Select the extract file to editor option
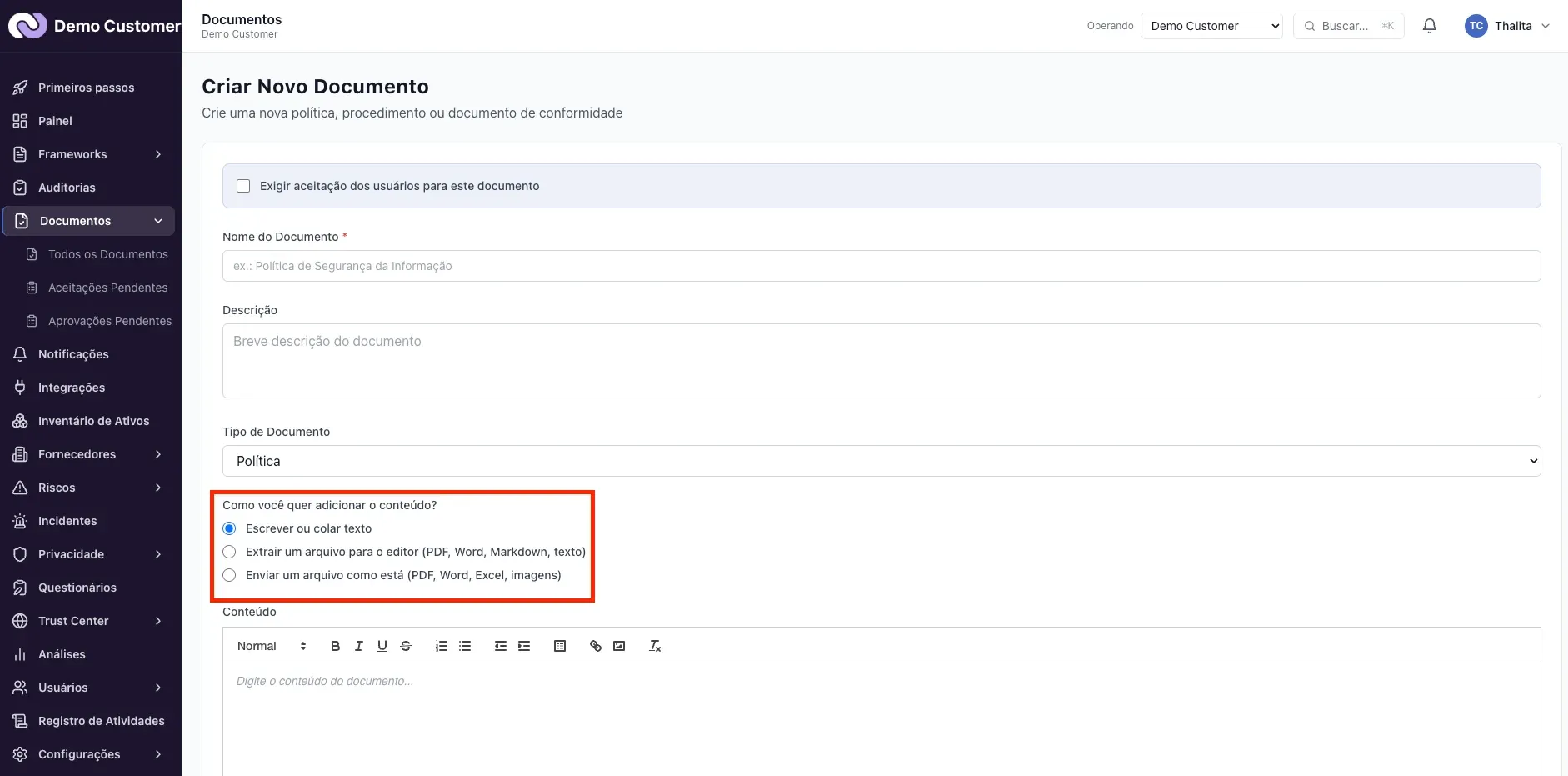Screen dimensions: 1568x776 229,552
